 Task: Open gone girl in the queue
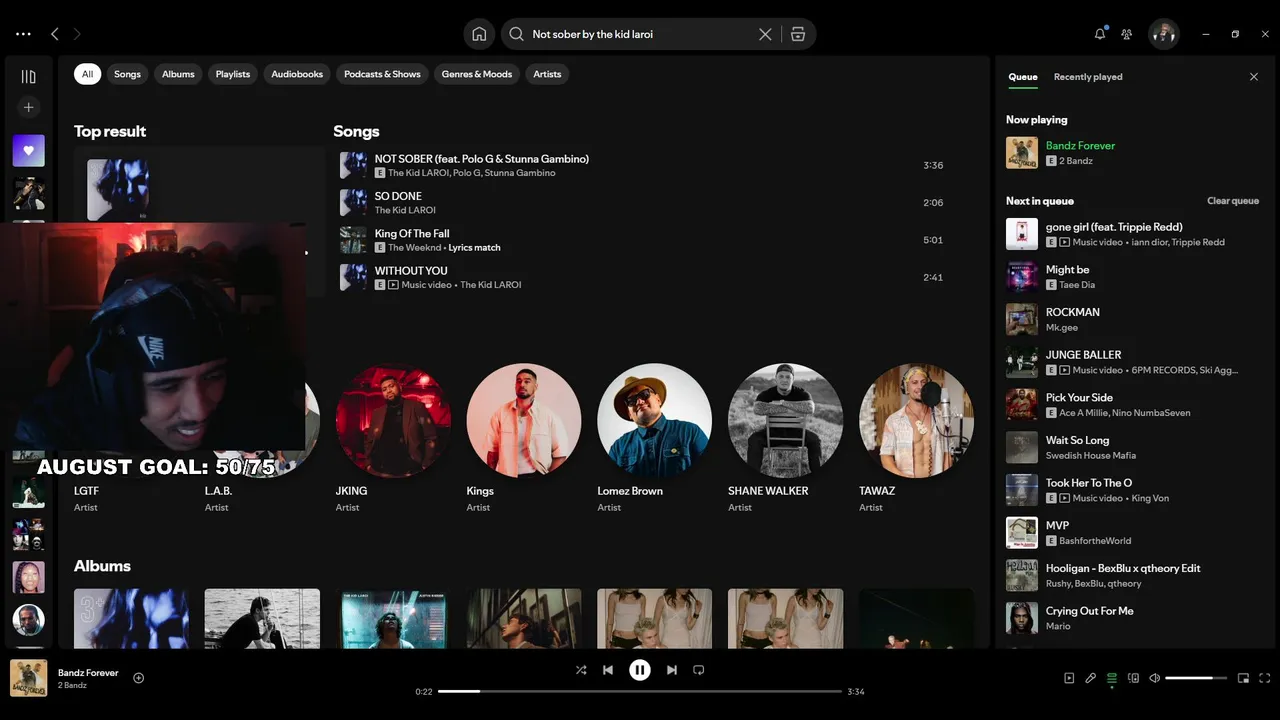click(x=1133, y=234)
